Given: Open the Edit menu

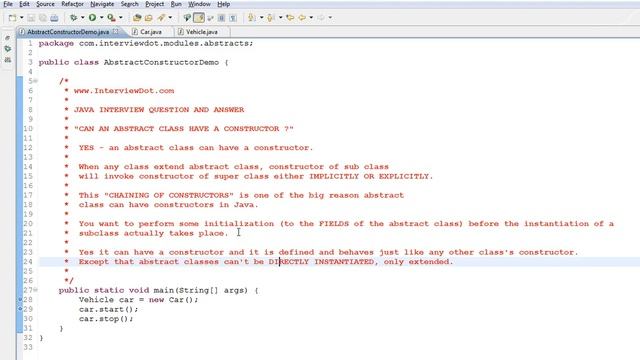Looking at the screenshot, I should [x=24, y=4].
